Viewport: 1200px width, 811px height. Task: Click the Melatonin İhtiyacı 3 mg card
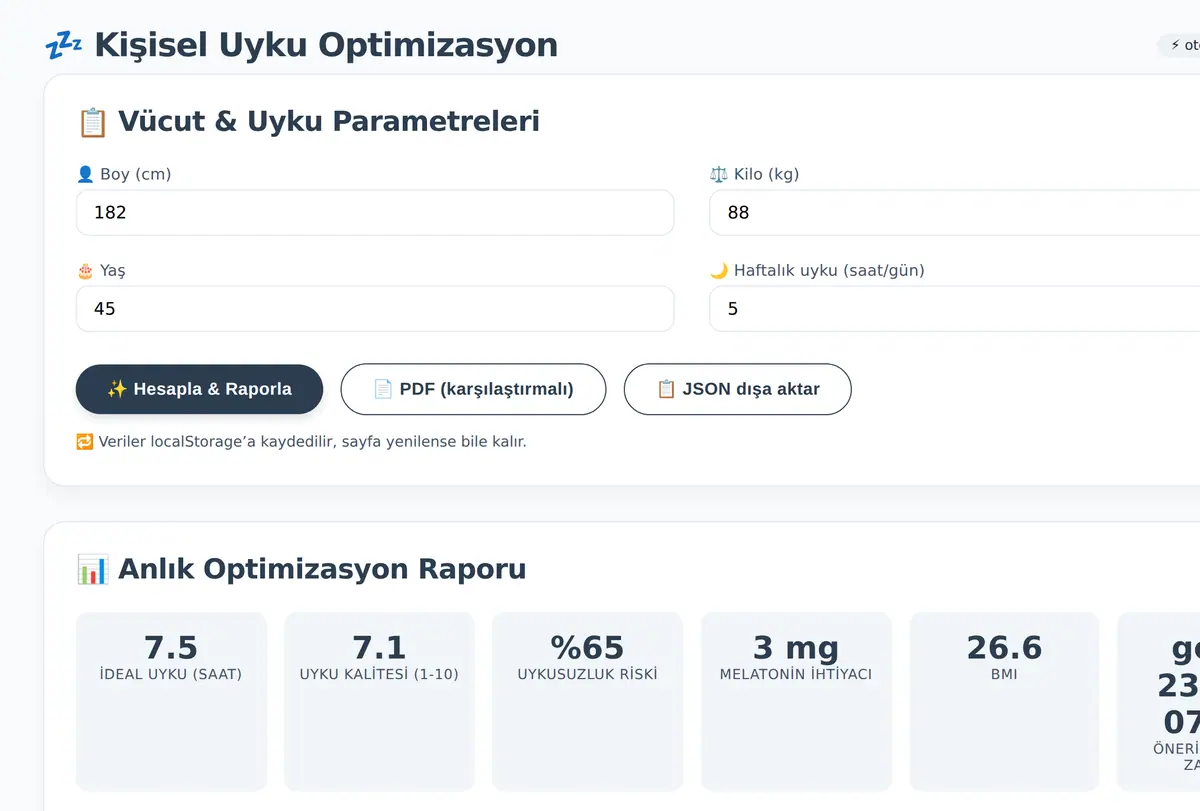pos(796,701)
